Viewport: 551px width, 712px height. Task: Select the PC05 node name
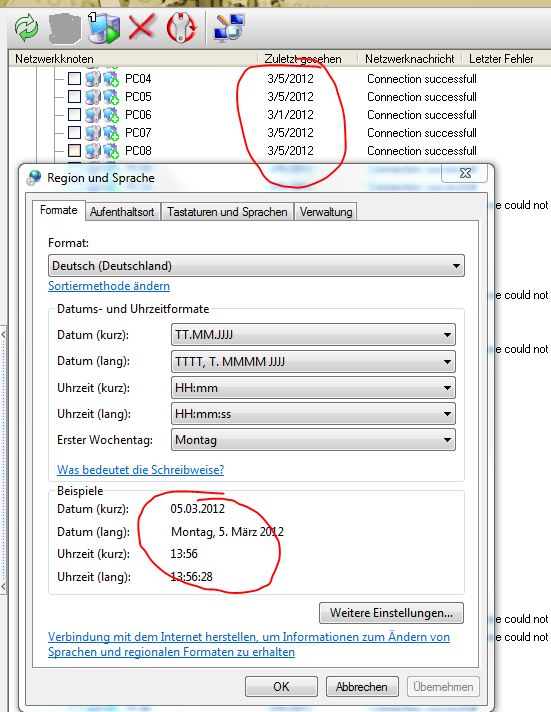[x=138, y=97]
